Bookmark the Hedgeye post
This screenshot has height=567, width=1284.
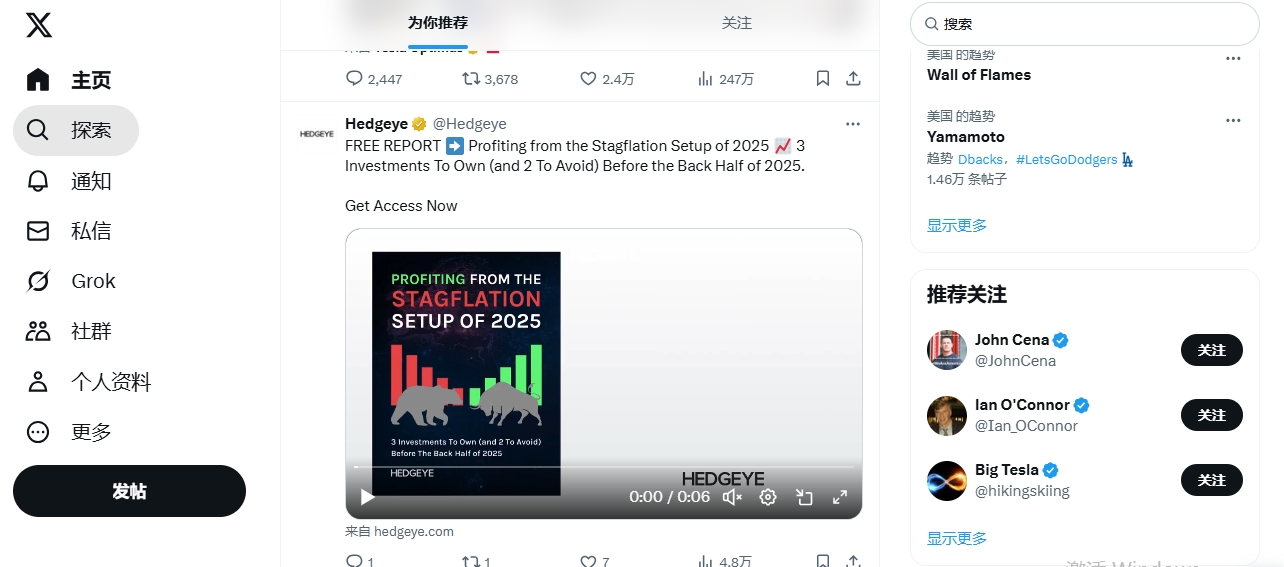[x=822, y=561]
